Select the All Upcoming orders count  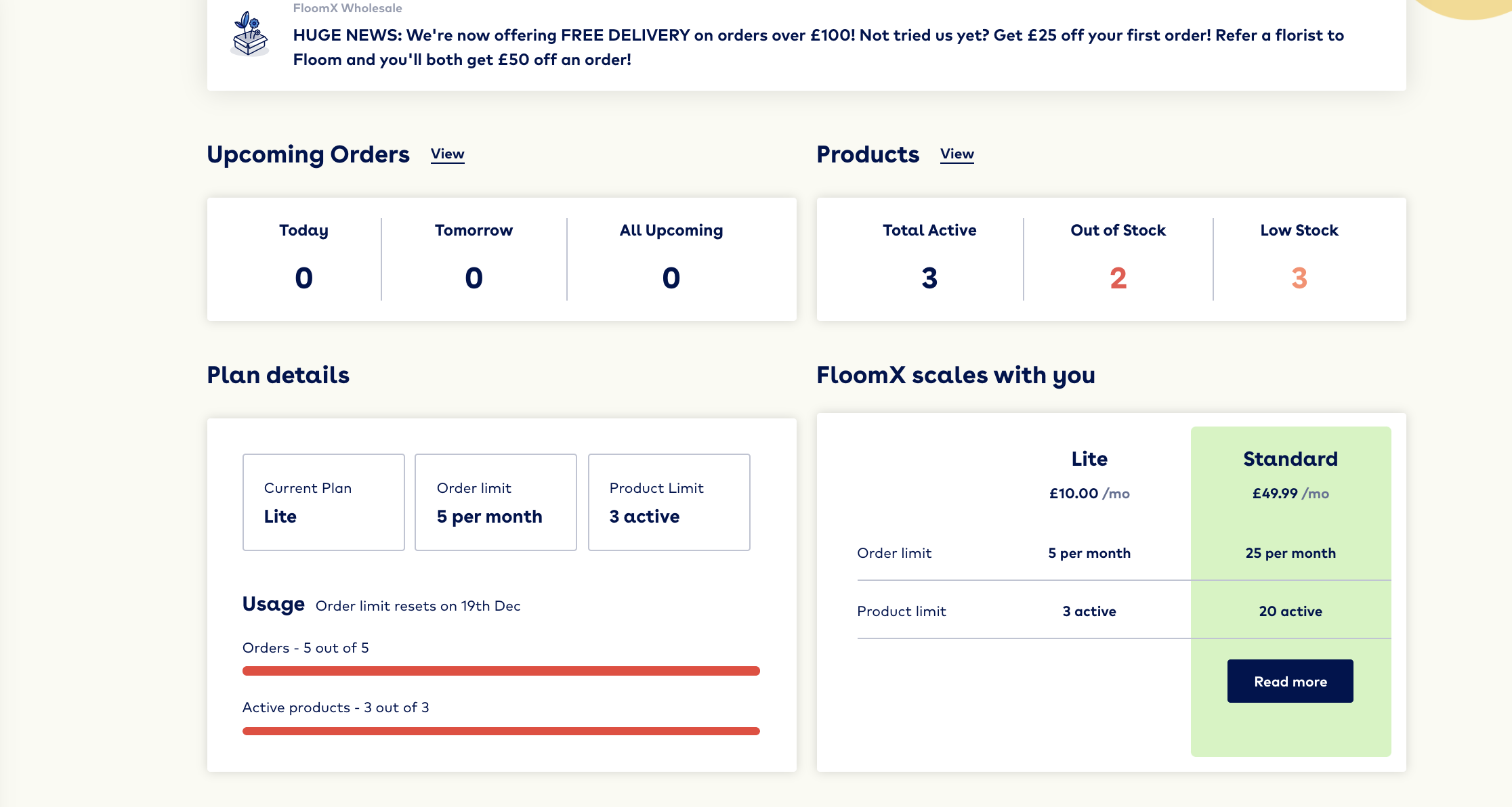point(671,278)
